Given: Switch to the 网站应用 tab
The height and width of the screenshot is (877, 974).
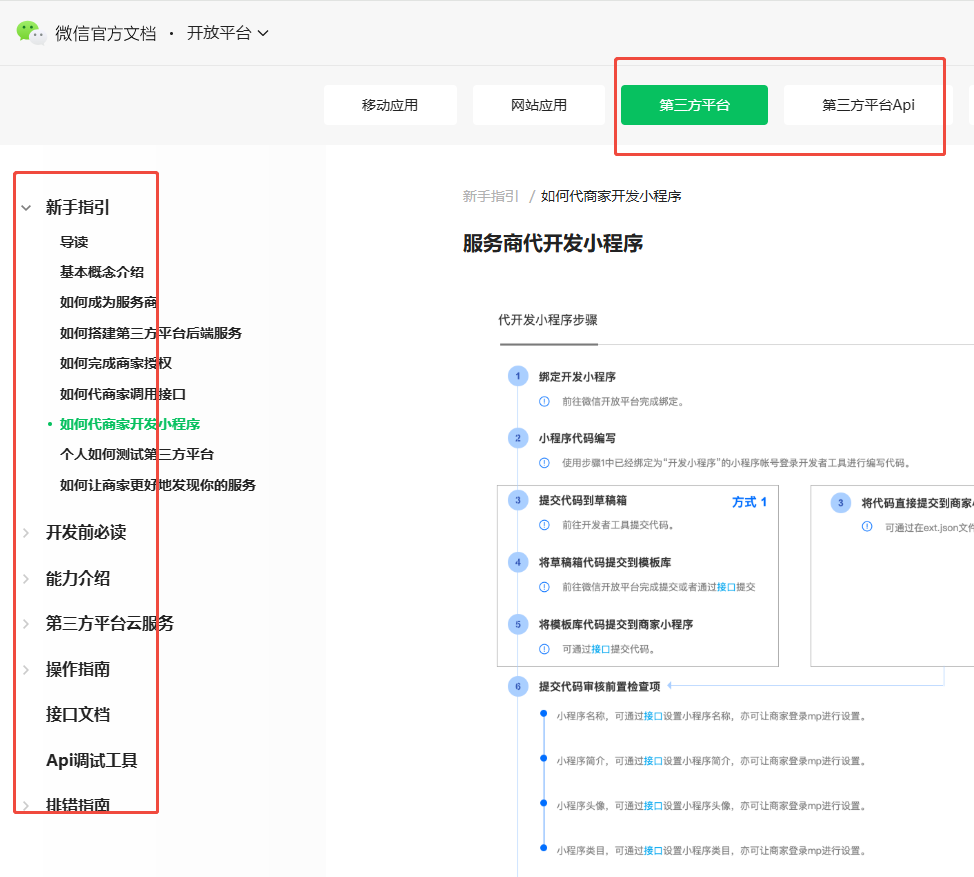Looking at the screenshot, I should [x=539, y=105].
